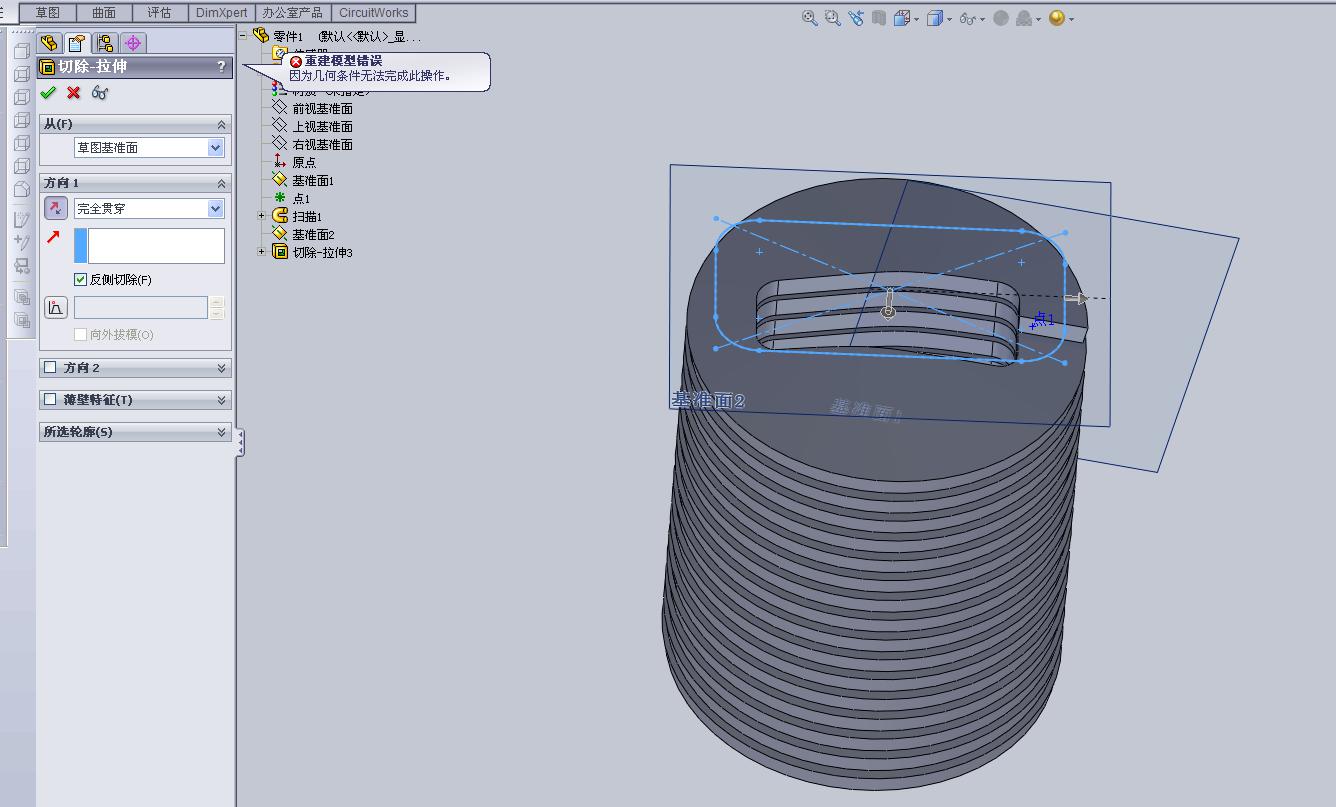Switch to the 草图 sketch tab
The height and width of the screenshot is (807, 1336).
pos(47,13)
